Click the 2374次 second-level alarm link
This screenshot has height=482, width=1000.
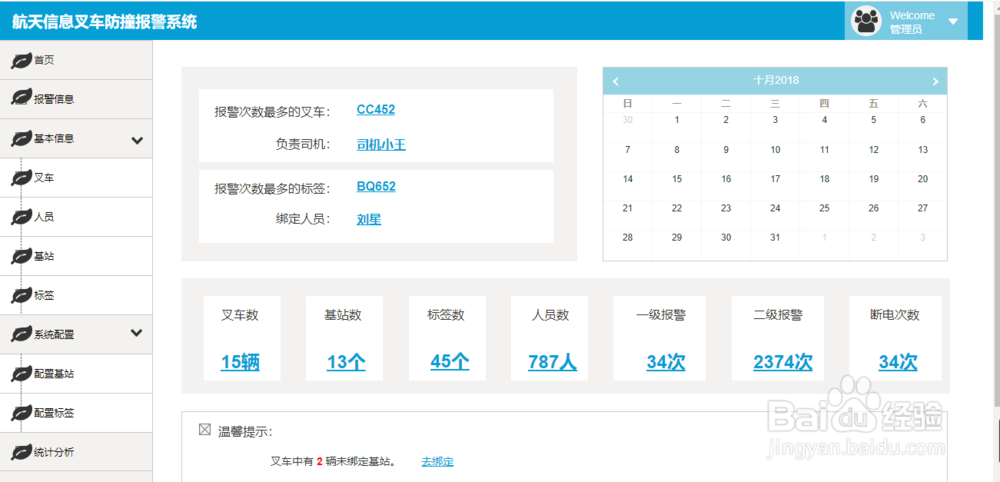(x=783, y=362)
